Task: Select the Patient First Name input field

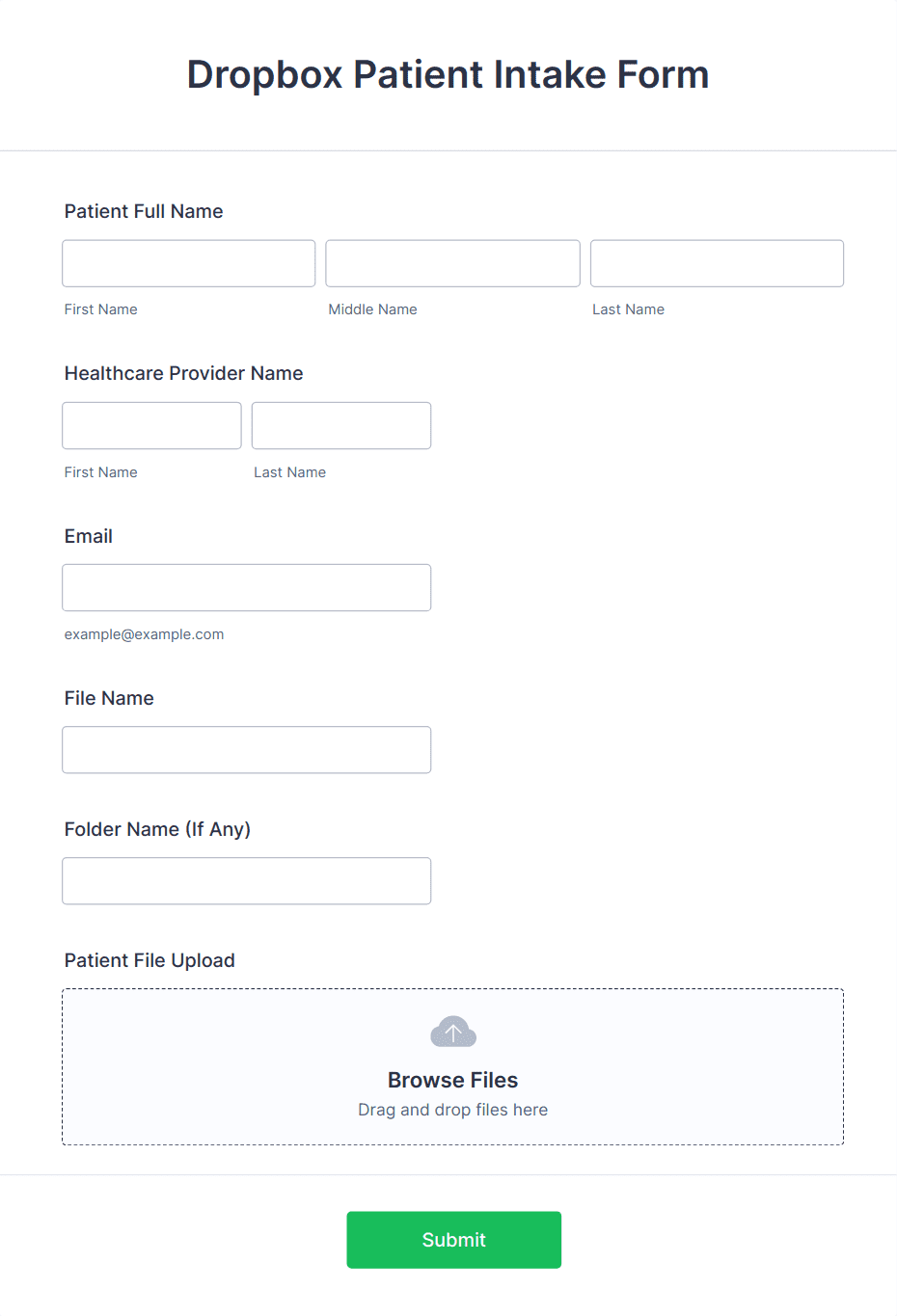Action: pos(189,263)
